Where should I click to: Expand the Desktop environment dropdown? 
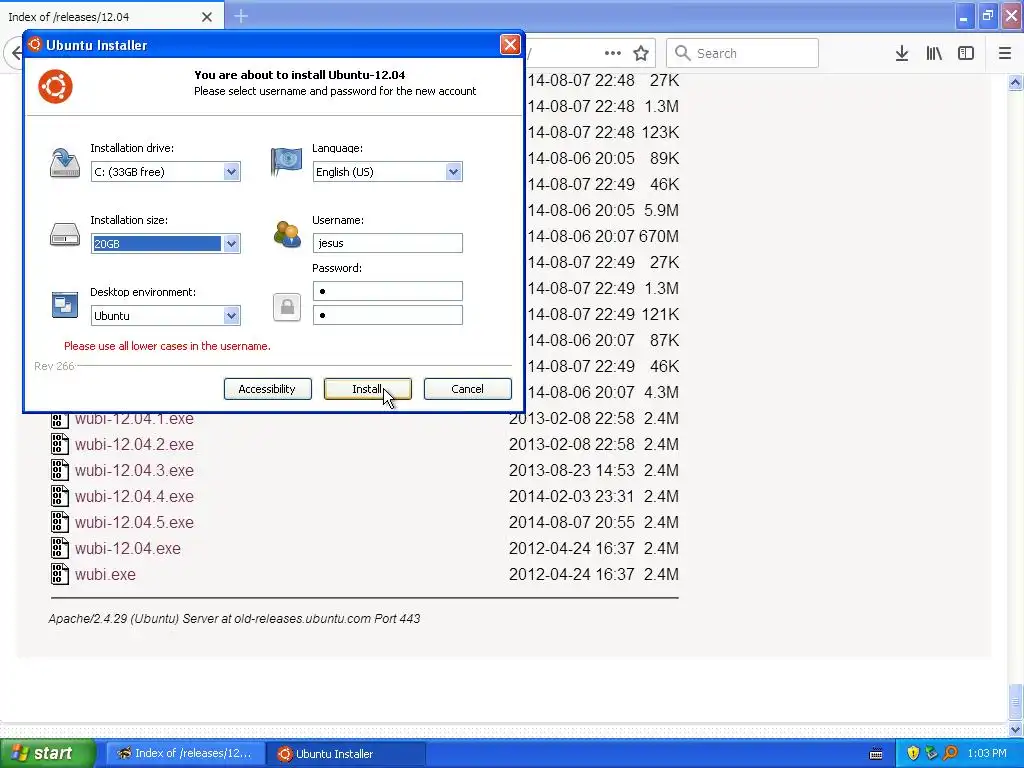[x=231, y=315]
